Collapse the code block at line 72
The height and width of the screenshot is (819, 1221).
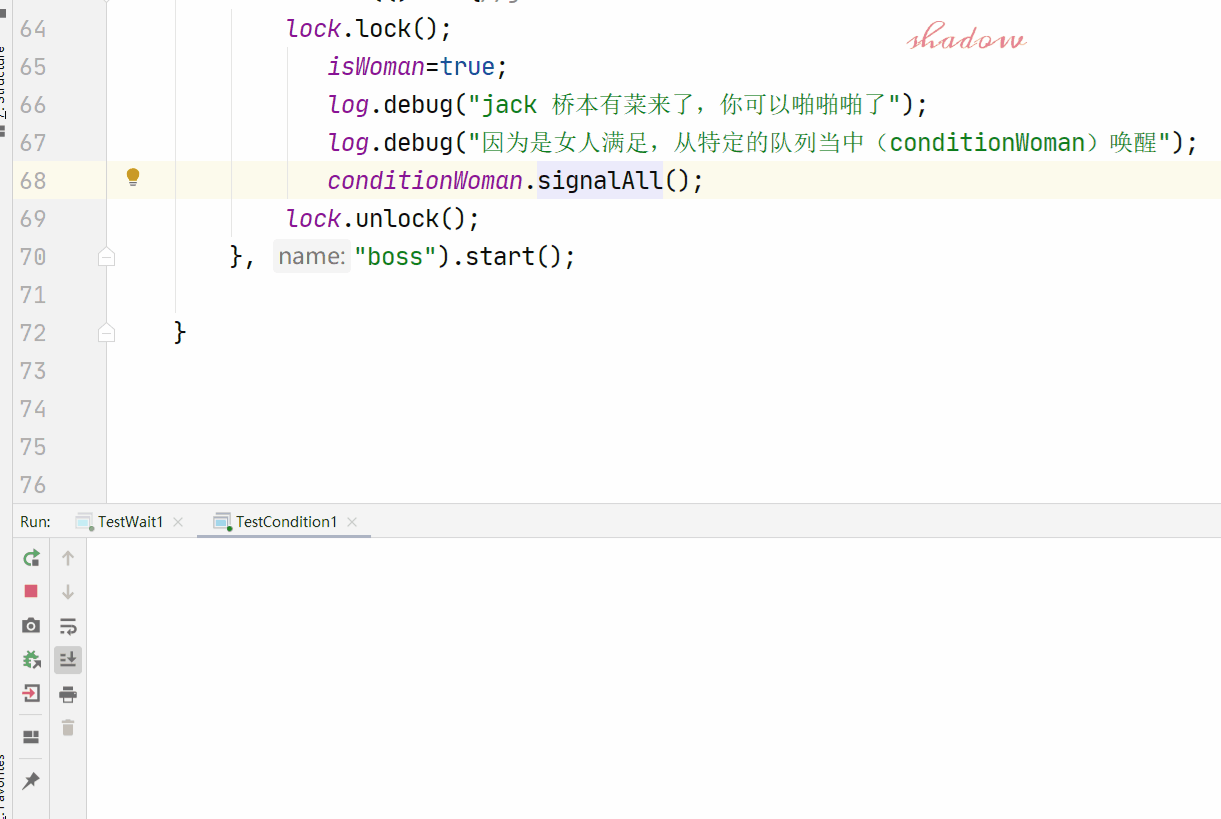pos(107,333)
